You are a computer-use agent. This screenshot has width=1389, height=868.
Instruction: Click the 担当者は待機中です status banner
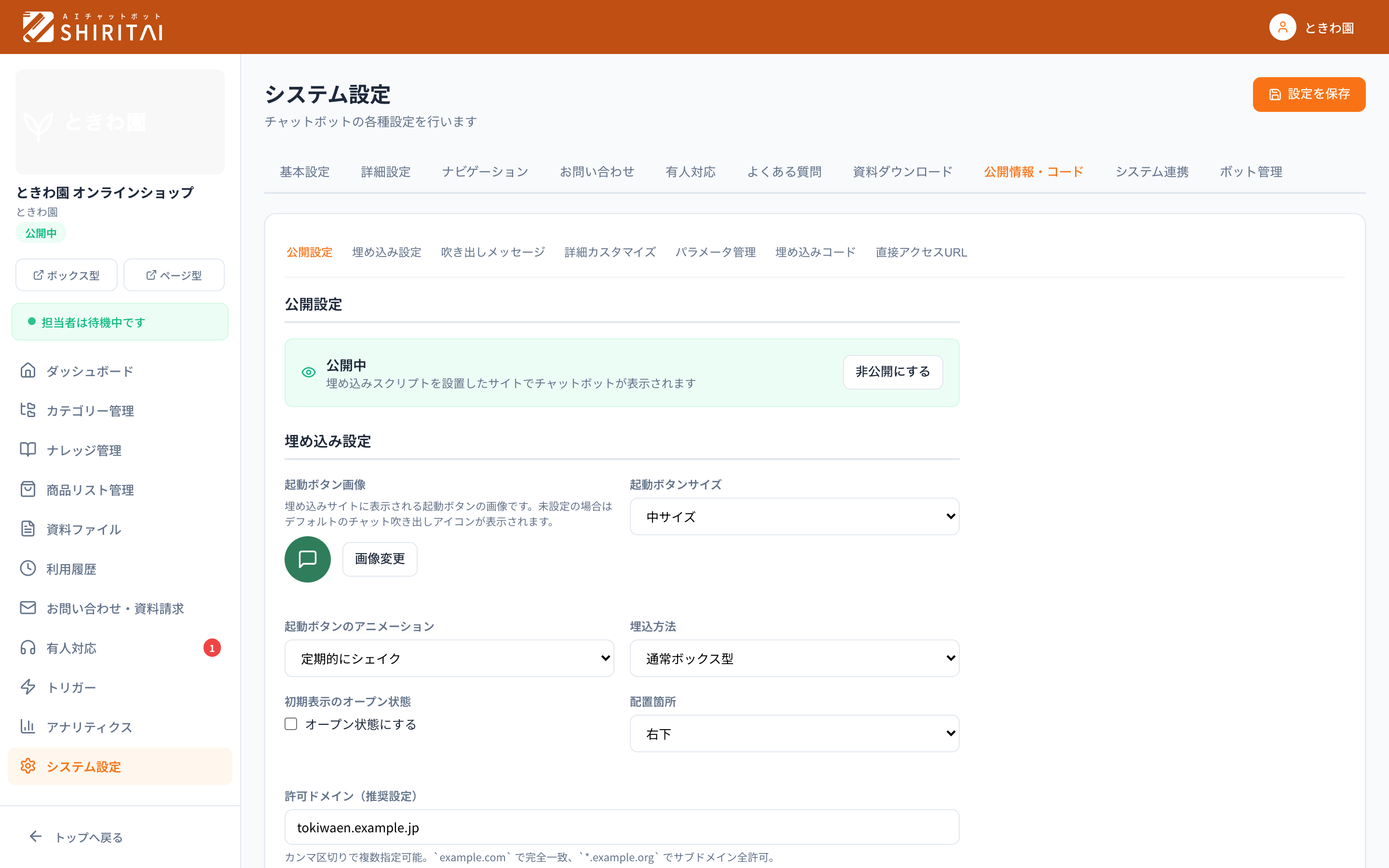tap(120, 322)
